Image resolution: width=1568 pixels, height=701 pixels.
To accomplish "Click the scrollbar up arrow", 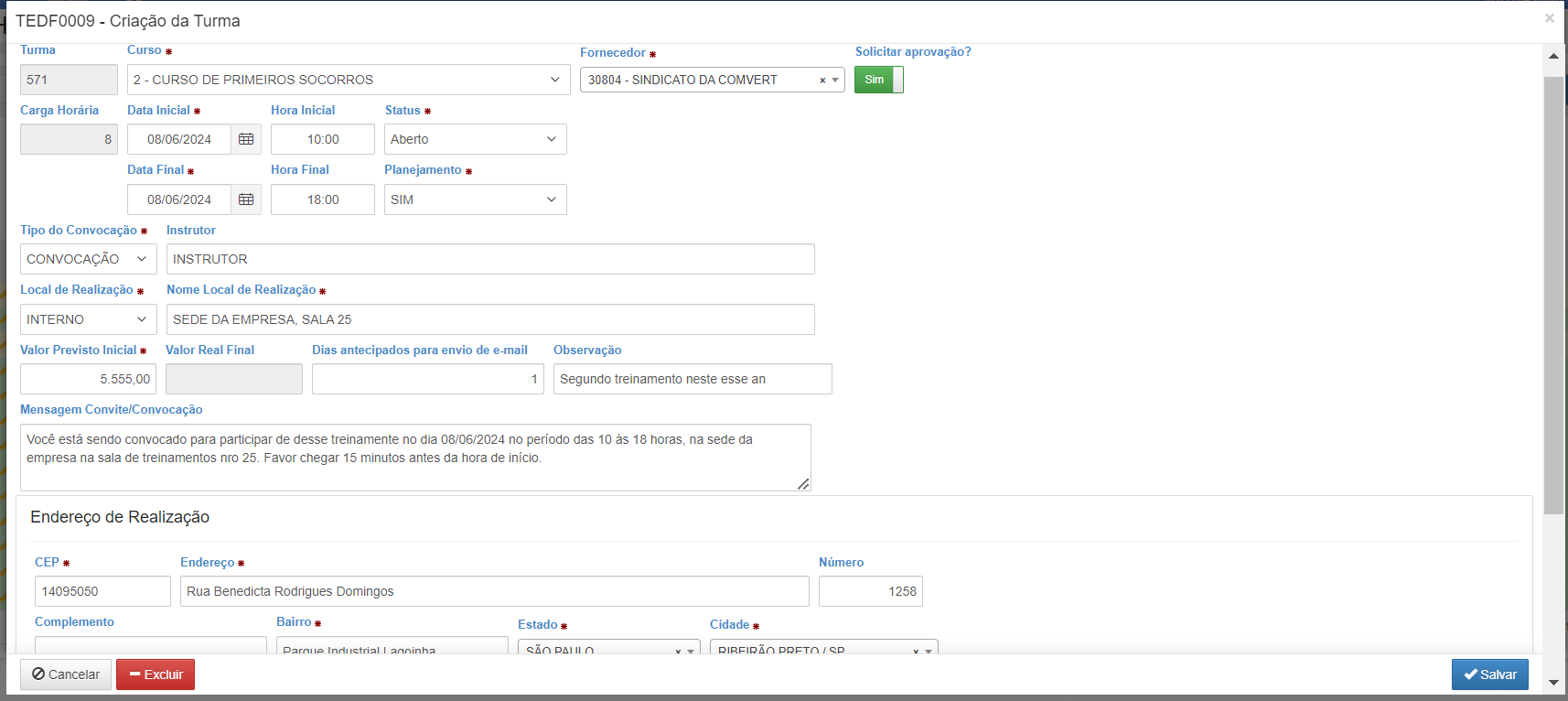I will 1553,56.
